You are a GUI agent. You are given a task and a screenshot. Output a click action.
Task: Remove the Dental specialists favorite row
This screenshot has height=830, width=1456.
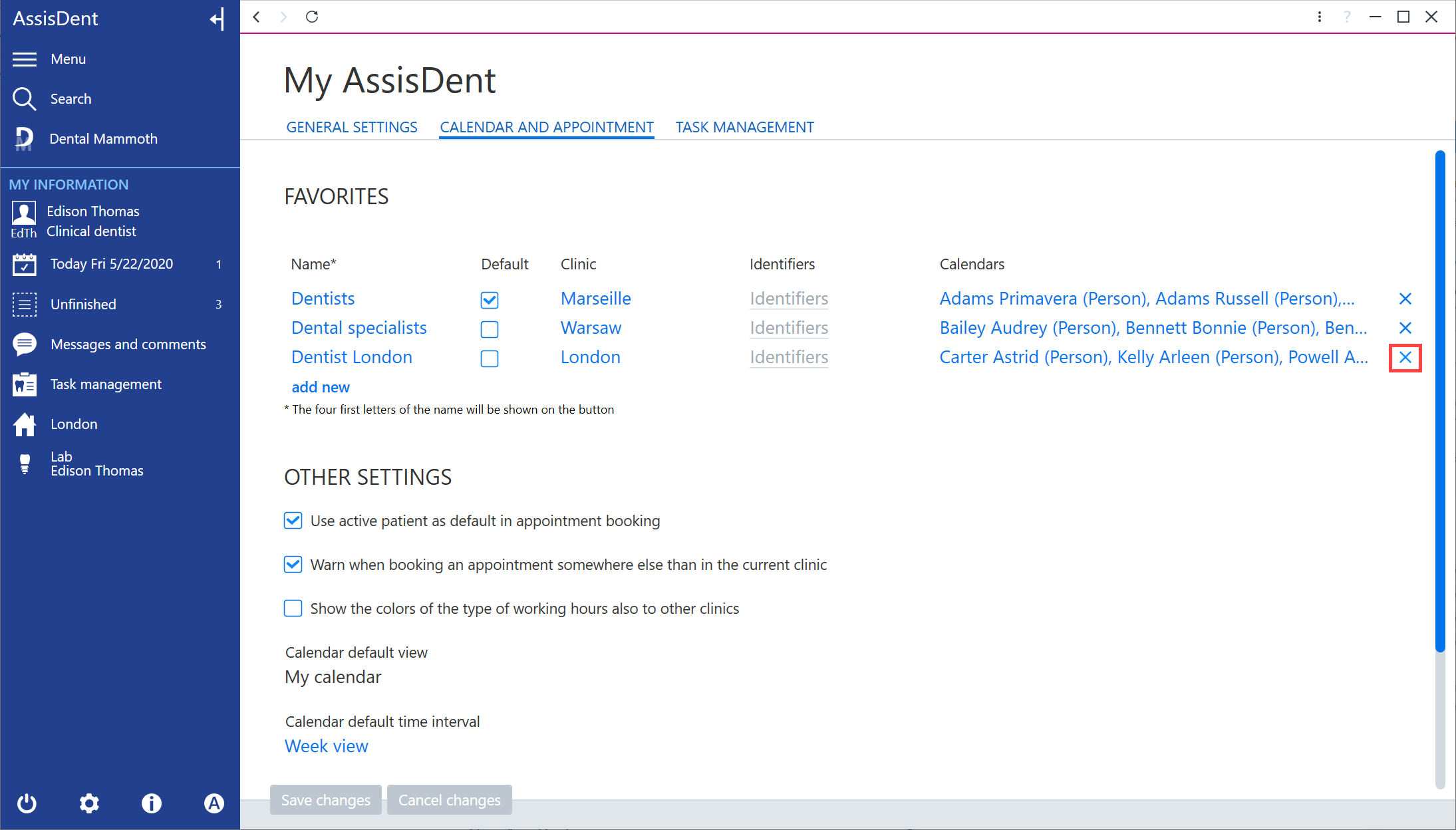pyautogui.click(x=1405, y=328)
